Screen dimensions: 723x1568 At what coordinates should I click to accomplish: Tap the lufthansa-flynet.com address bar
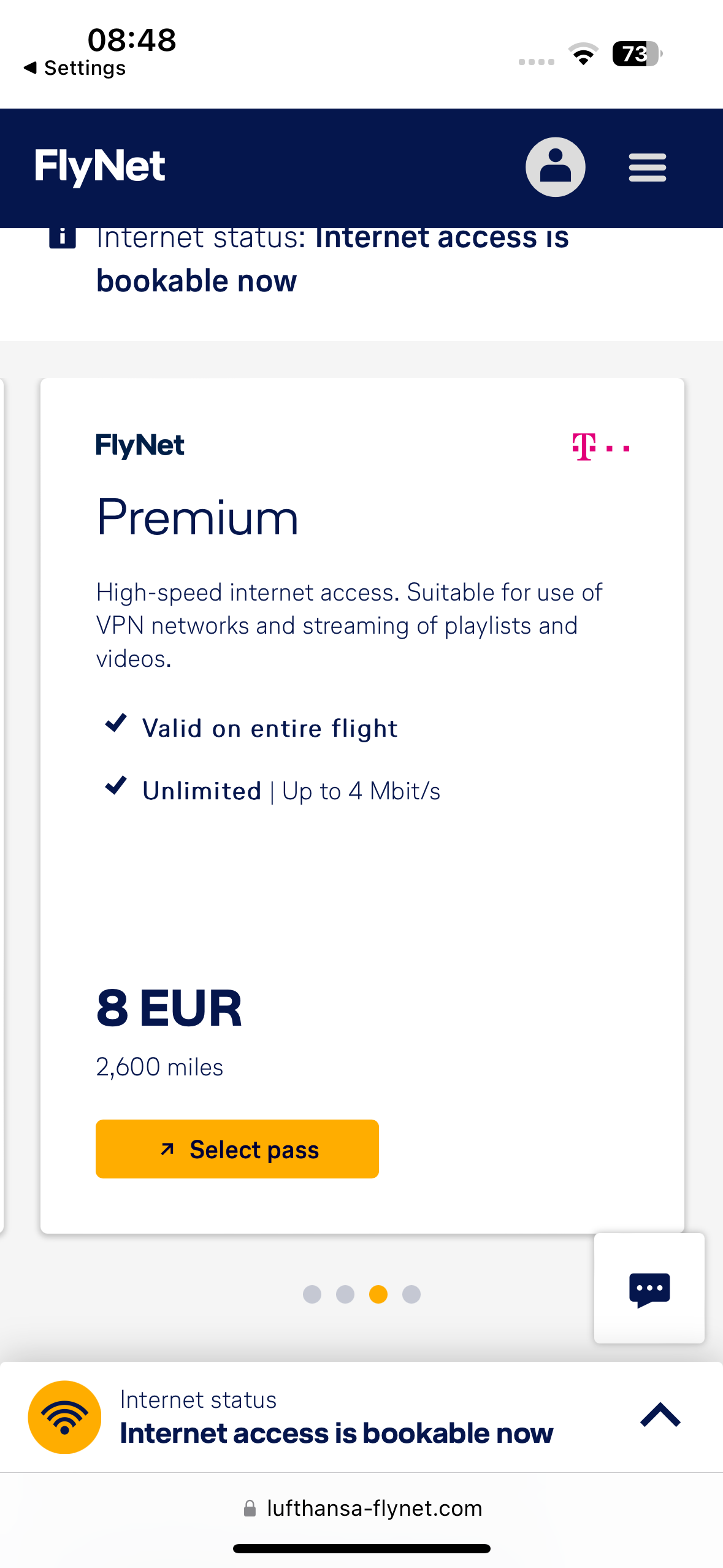click(362, 1508)
